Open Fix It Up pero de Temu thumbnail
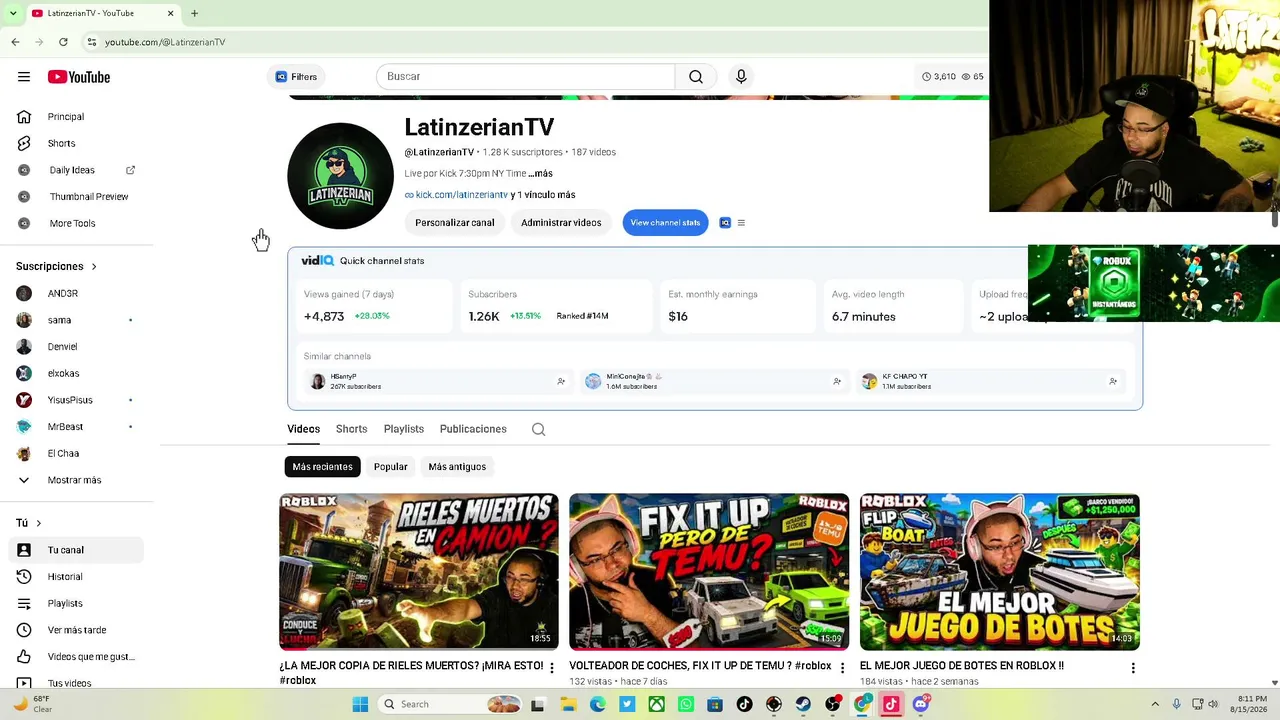 (709, 572)
